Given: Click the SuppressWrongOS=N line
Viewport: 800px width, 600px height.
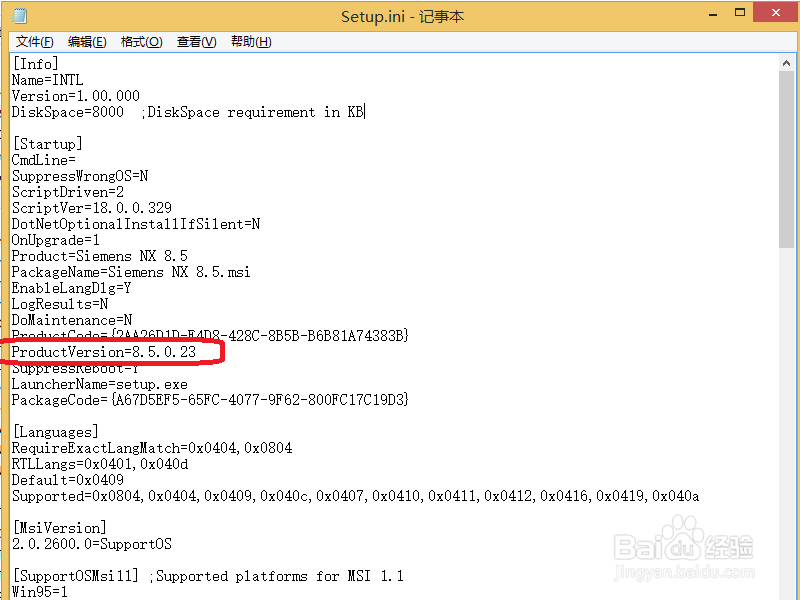Looking at the screenshot, I should pos(80,176).
